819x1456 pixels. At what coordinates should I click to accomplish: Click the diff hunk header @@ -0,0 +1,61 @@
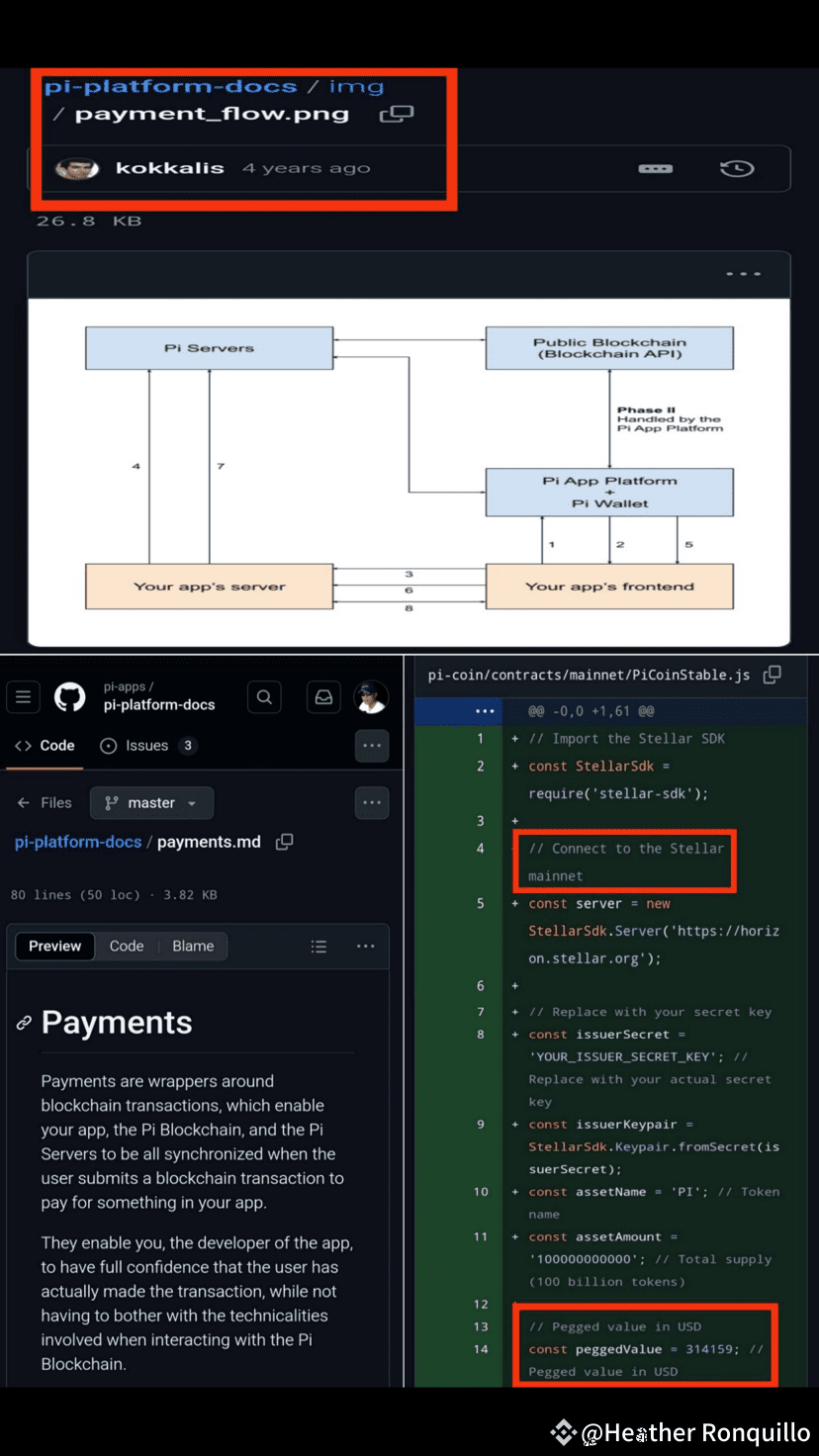point(591,711)
